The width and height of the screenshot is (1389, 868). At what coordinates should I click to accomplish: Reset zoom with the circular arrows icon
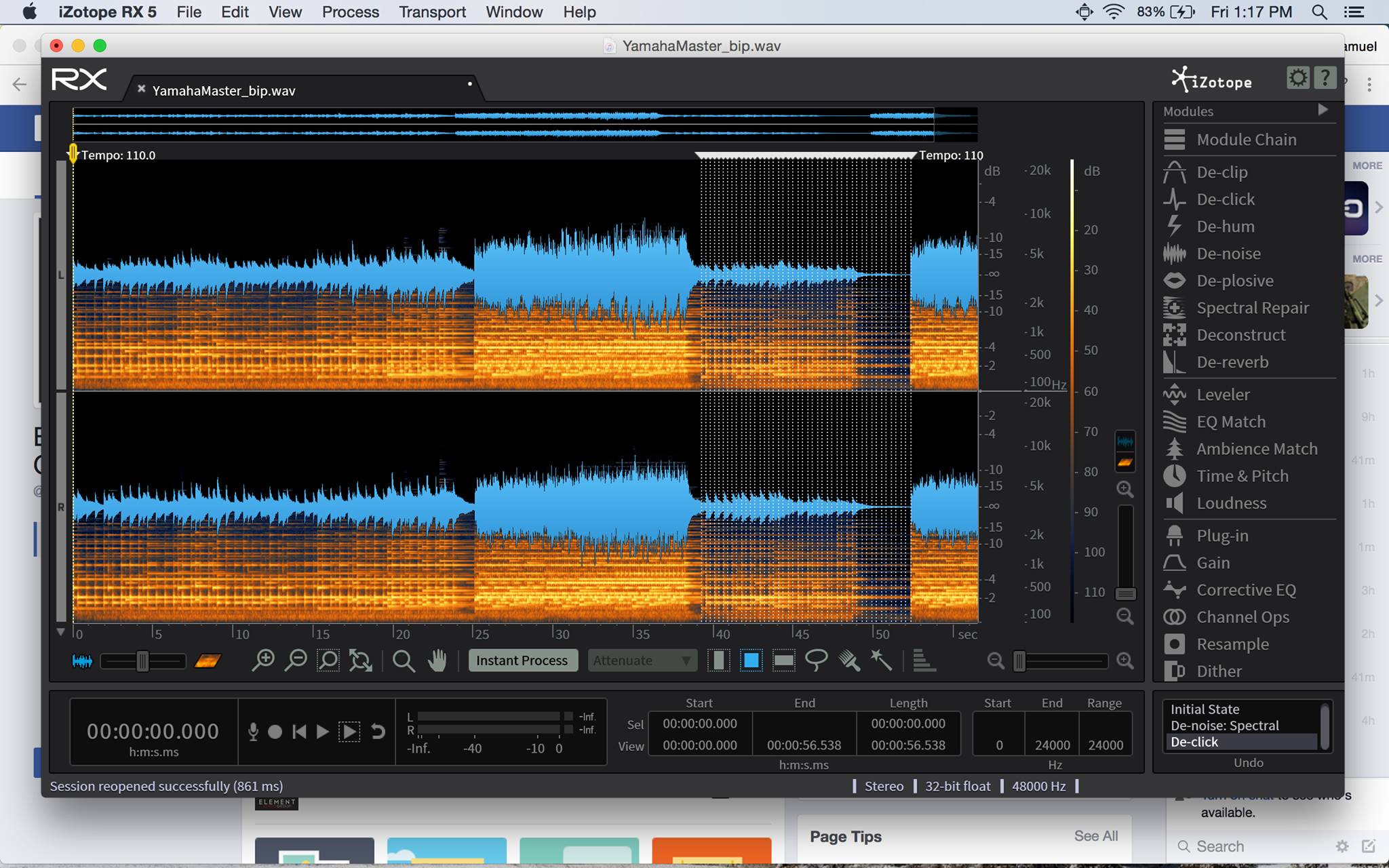click(360, 660)
